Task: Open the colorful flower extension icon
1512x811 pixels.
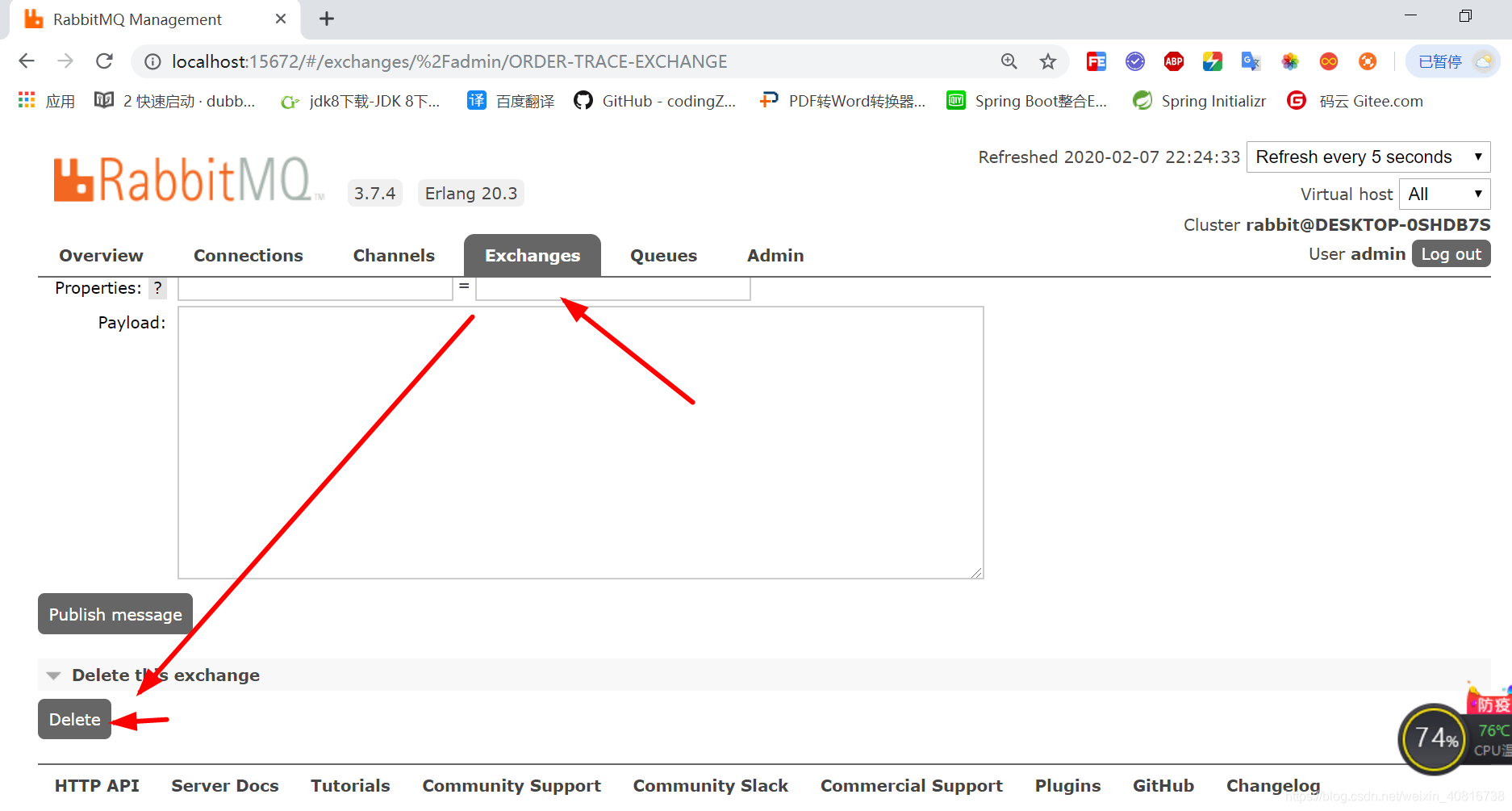Action: [x=1290, y=61]
